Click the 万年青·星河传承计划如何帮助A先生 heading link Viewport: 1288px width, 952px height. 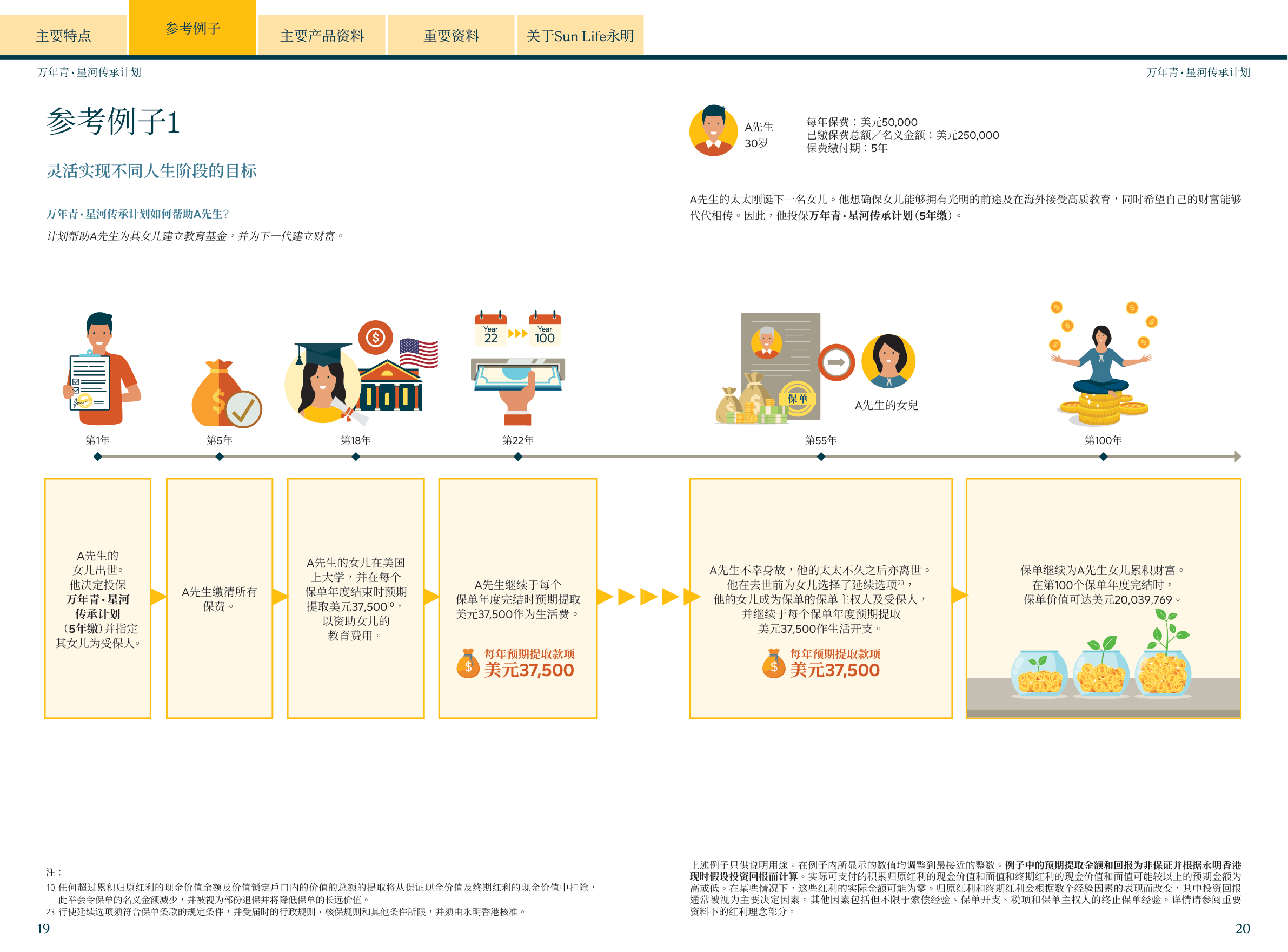tap(137, 214)
